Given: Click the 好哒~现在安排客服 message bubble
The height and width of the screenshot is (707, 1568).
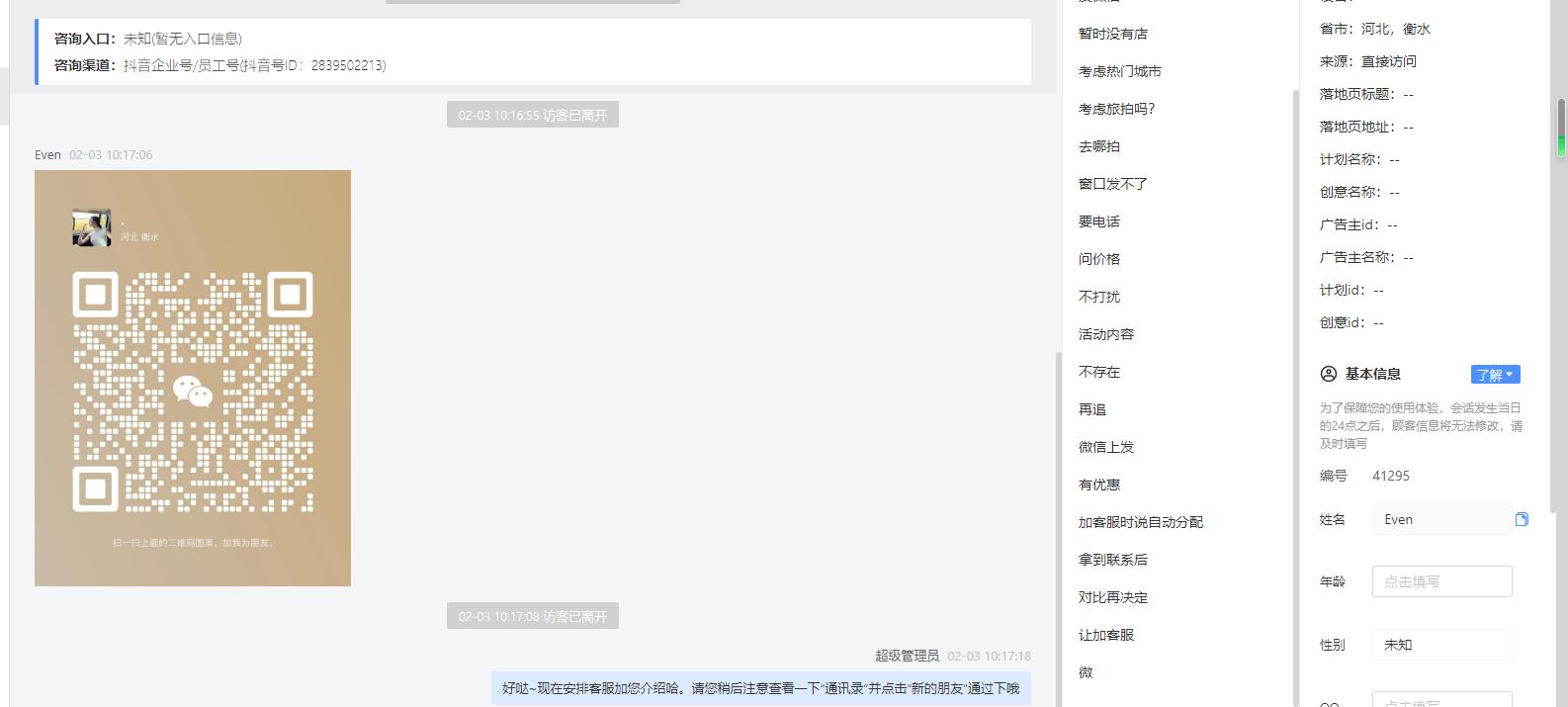Looking at the screenshot, I should point(760,688).
